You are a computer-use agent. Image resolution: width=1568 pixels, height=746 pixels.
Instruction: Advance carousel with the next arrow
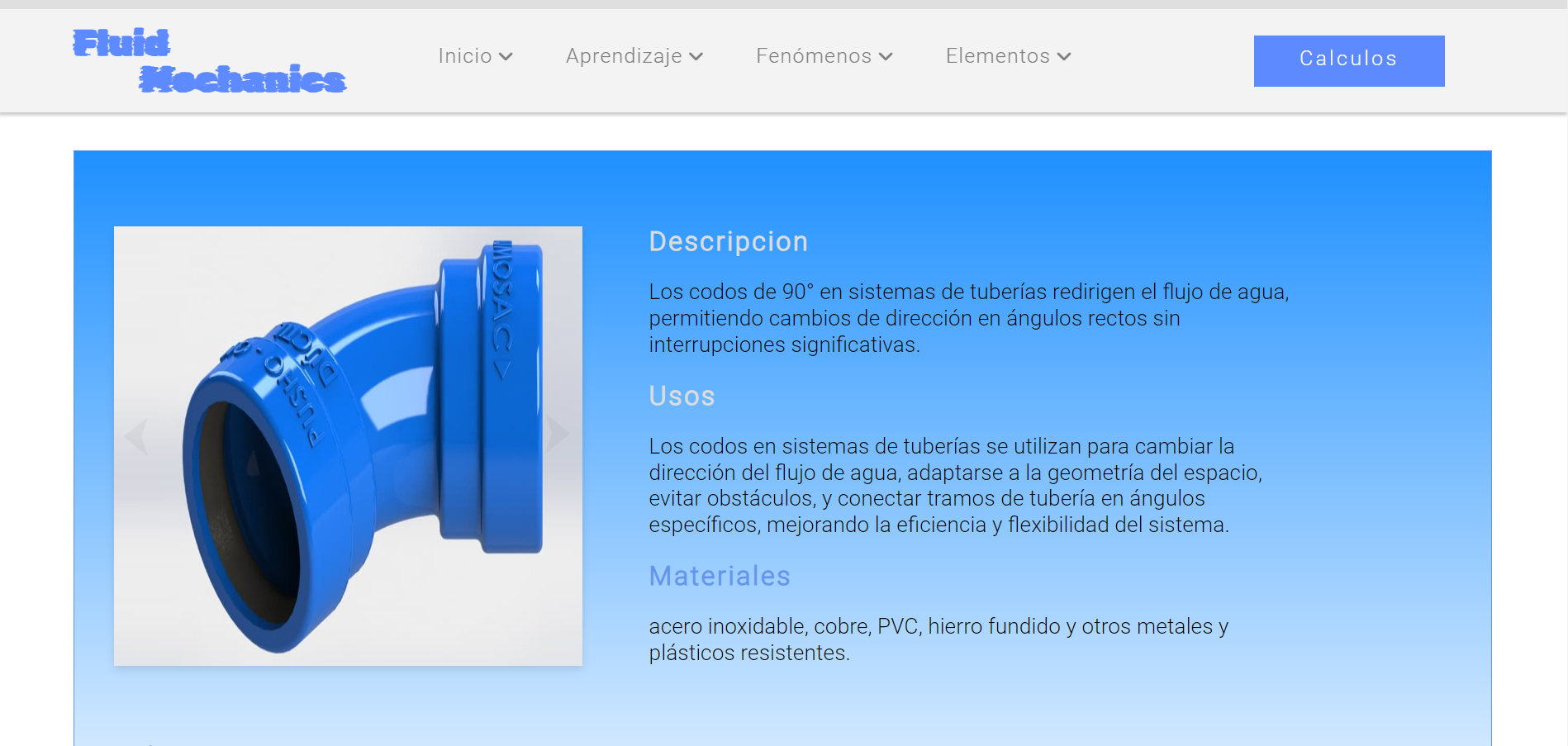(558, 432)
